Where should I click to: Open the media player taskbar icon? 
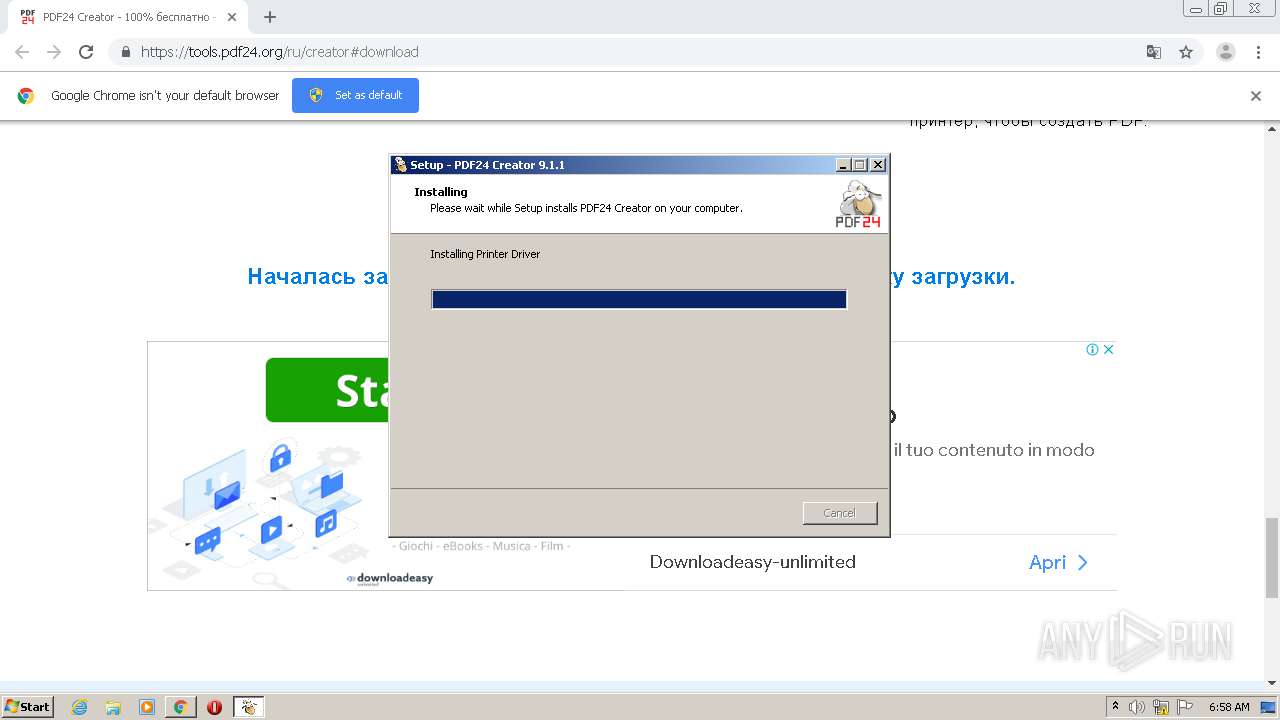147,707
